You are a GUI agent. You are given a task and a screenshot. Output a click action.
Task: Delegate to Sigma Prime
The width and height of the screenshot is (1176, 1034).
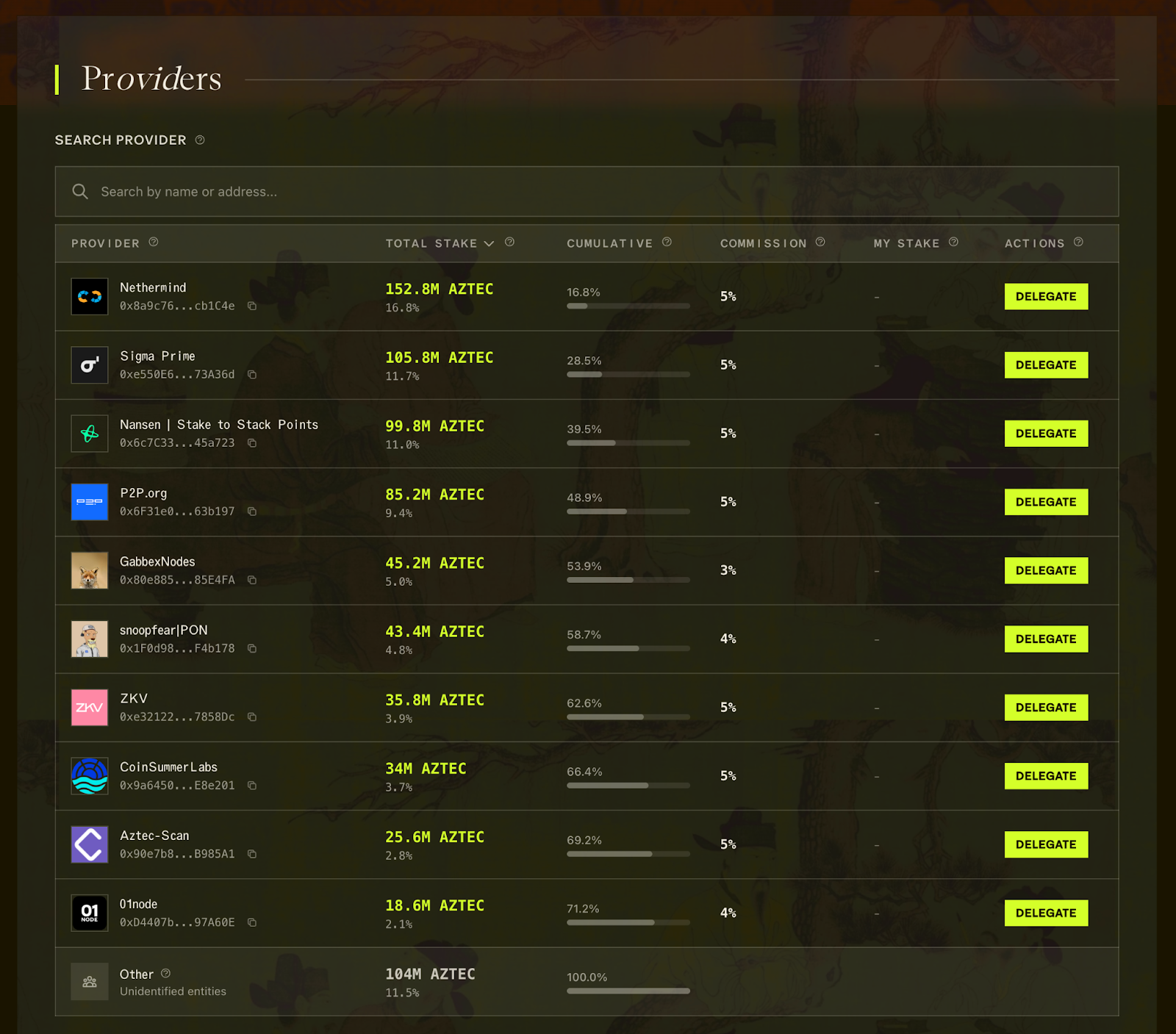click(1046, 365)
